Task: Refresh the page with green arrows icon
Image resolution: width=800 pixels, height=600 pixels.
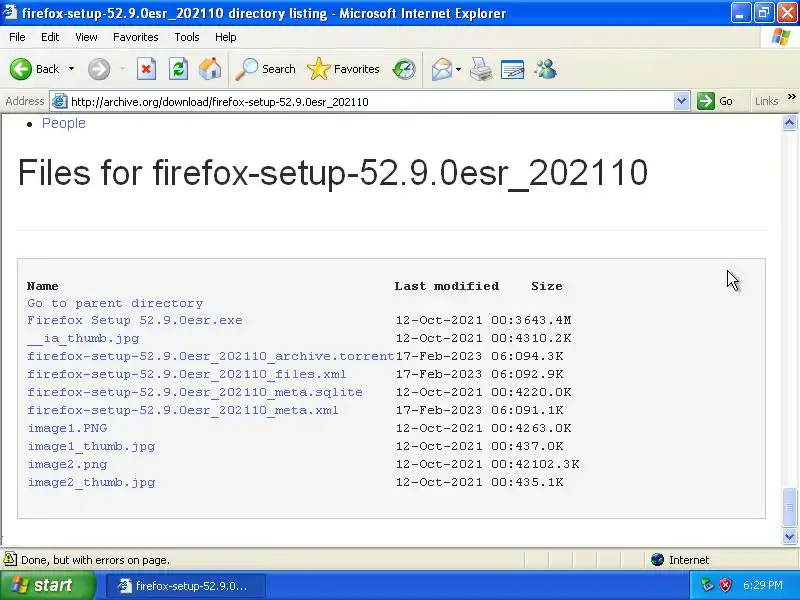Action: pyautogui.click(x=179, y=69)
